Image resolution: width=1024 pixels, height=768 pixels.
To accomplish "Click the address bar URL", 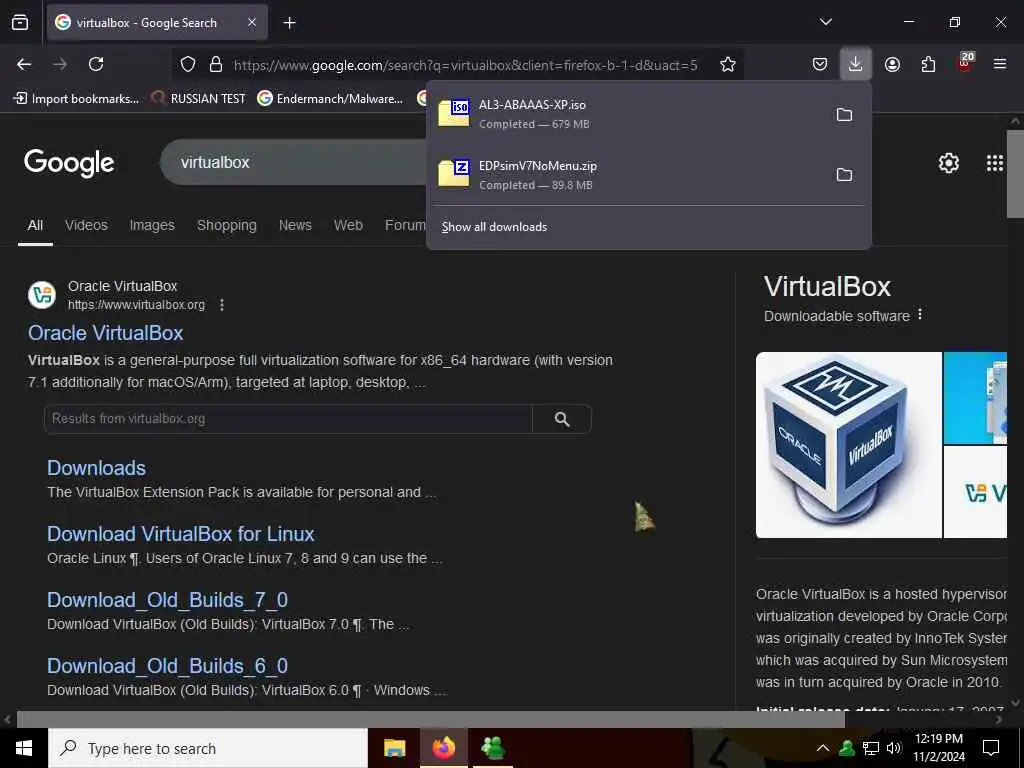I will pos(466,65).
